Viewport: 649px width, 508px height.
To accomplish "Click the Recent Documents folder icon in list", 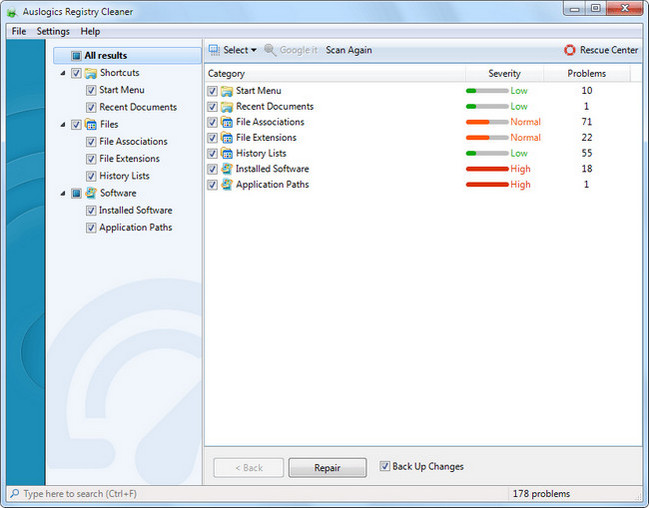I will [226, 107].
